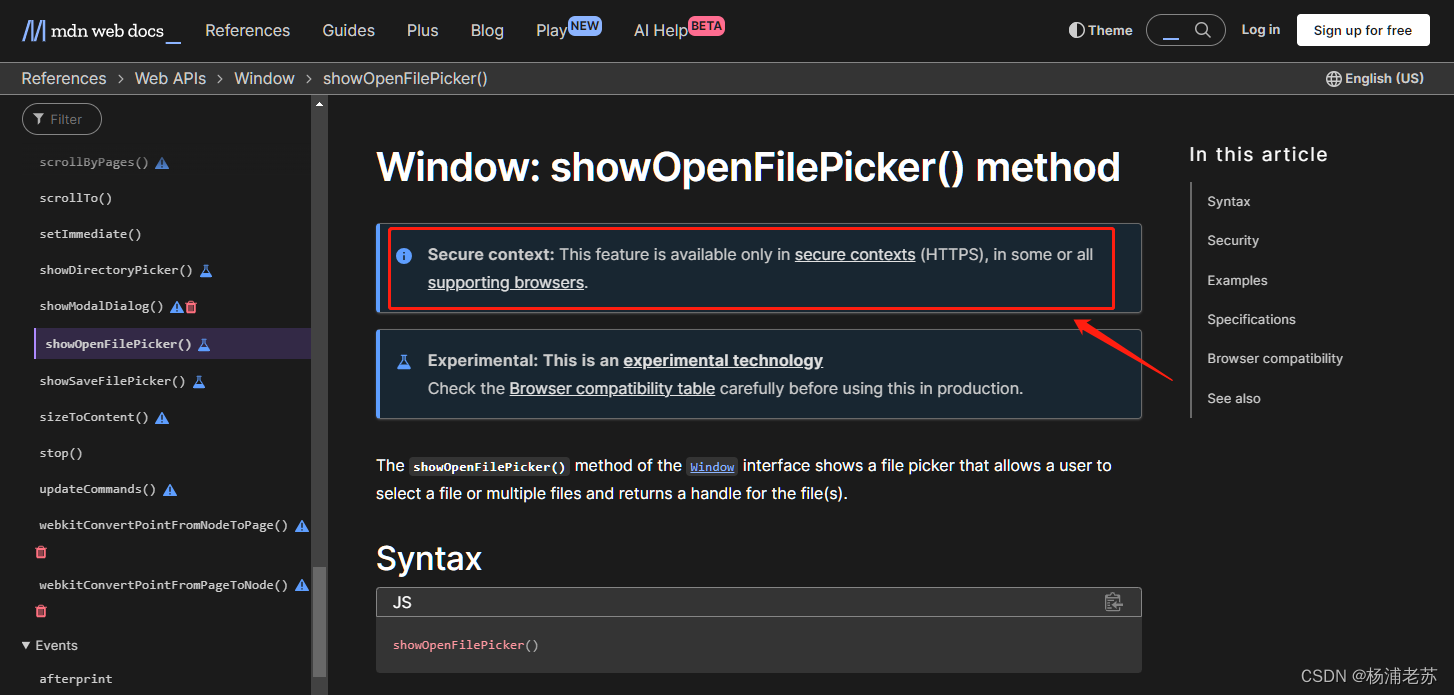Click the header search input box
The image size is (1454, 695).
1186,30
